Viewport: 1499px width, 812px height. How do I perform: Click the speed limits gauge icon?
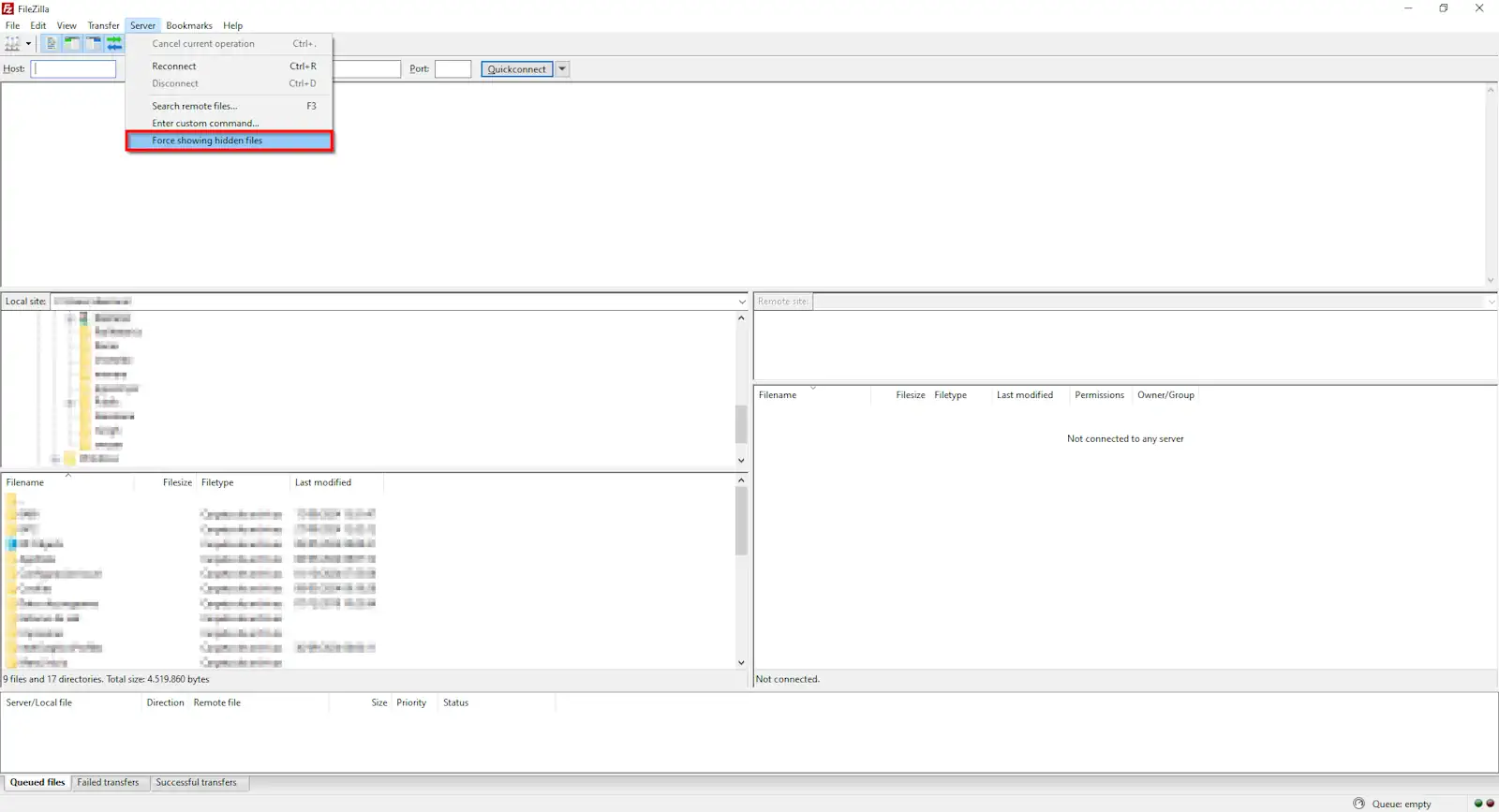pyautogui.click(x=1358, y=804)
